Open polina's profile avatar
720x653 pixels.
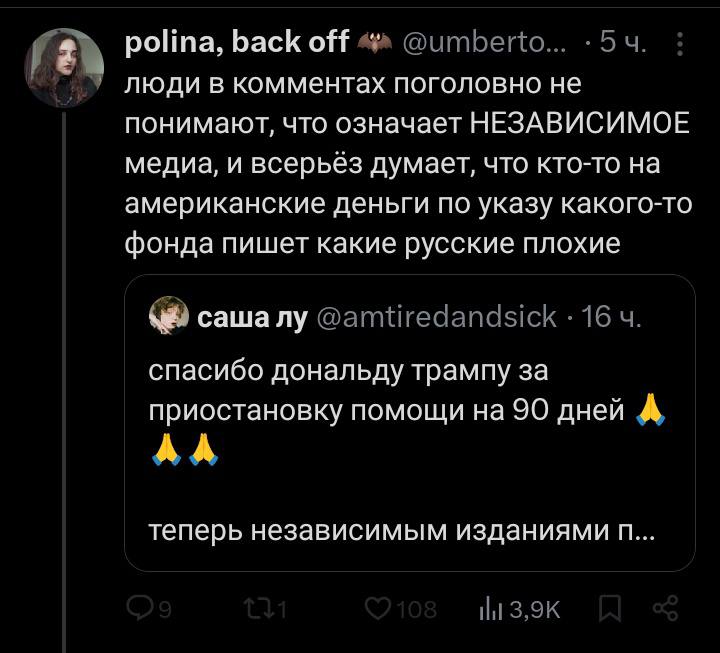[x=64, y=68]
